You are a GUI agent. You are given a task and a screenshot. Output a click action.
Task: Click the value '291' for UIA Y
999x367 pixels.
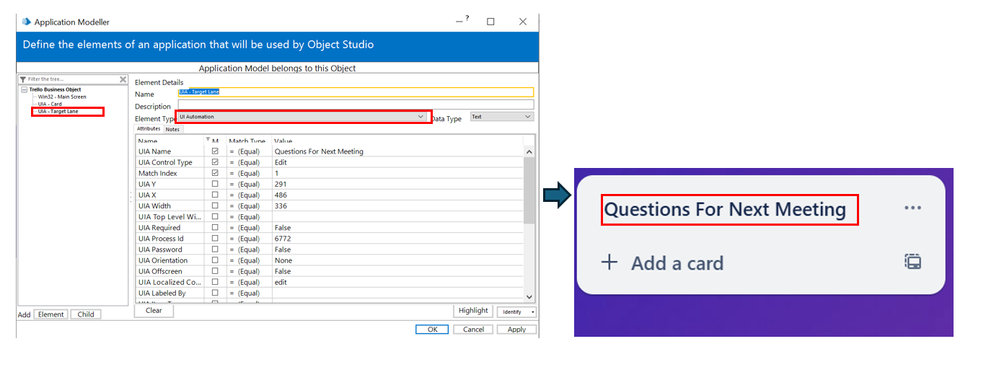[280, 184]
